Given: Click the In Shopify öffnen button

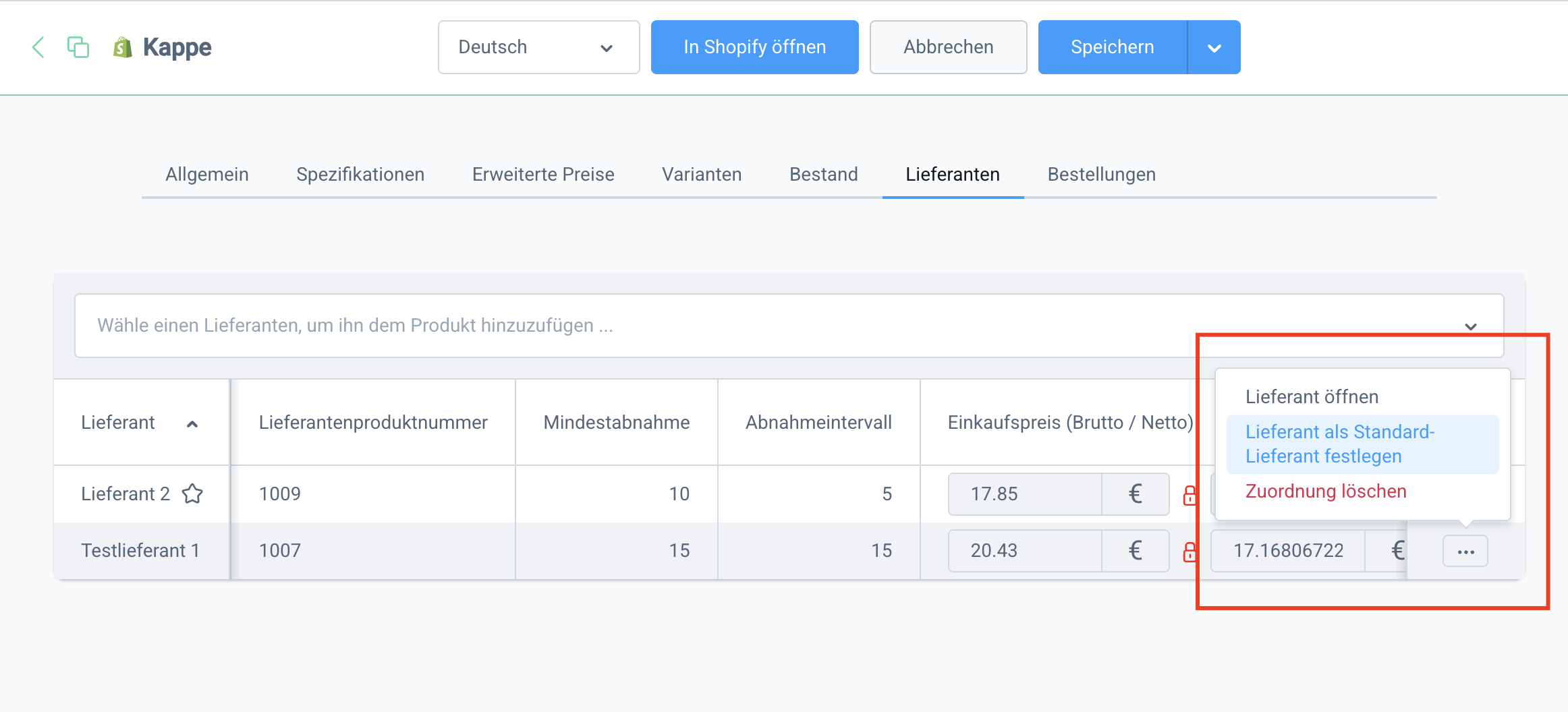Looking at the screenshot, I should (754, 47).
